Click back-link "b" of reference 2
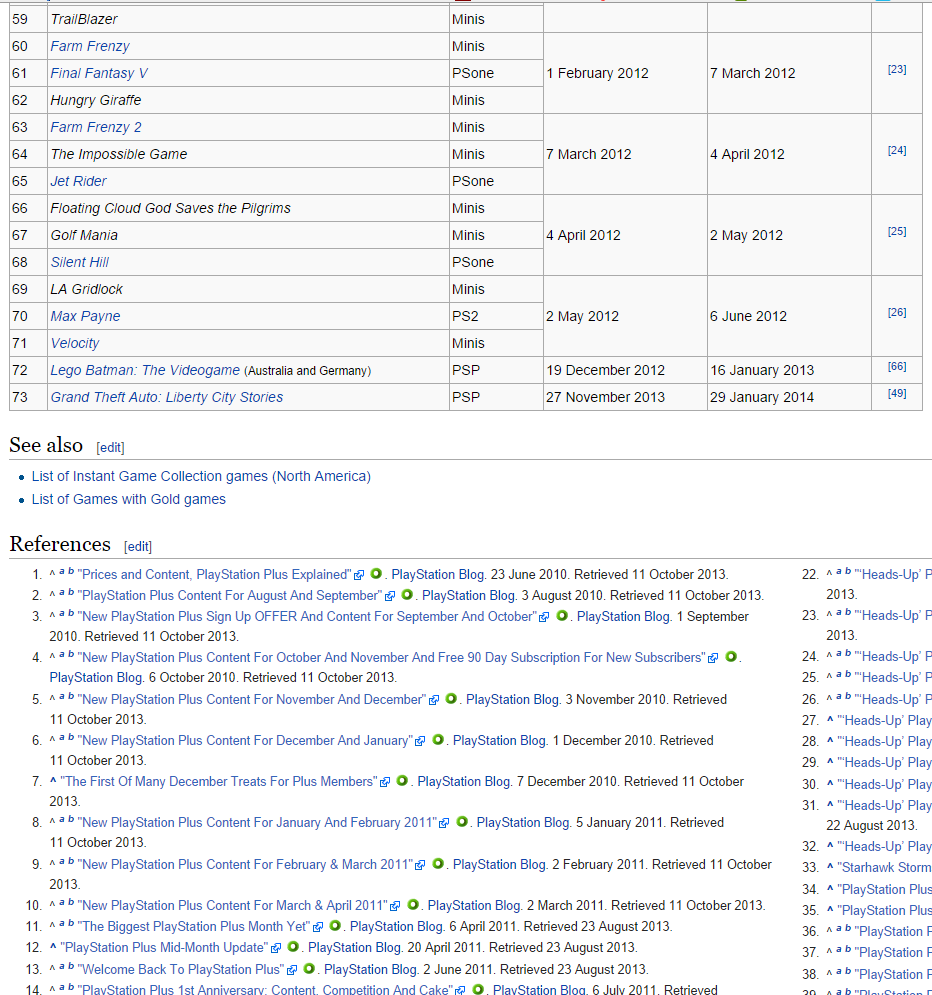932x995 pixels. point(71,592)
